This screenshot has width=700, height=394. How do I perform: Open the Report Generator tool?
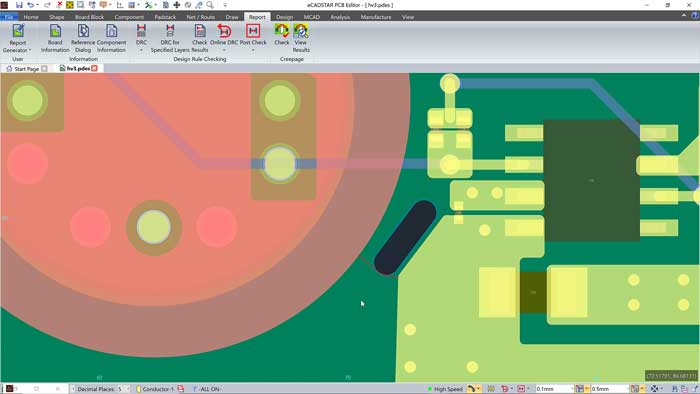click(x=18, y=38)
